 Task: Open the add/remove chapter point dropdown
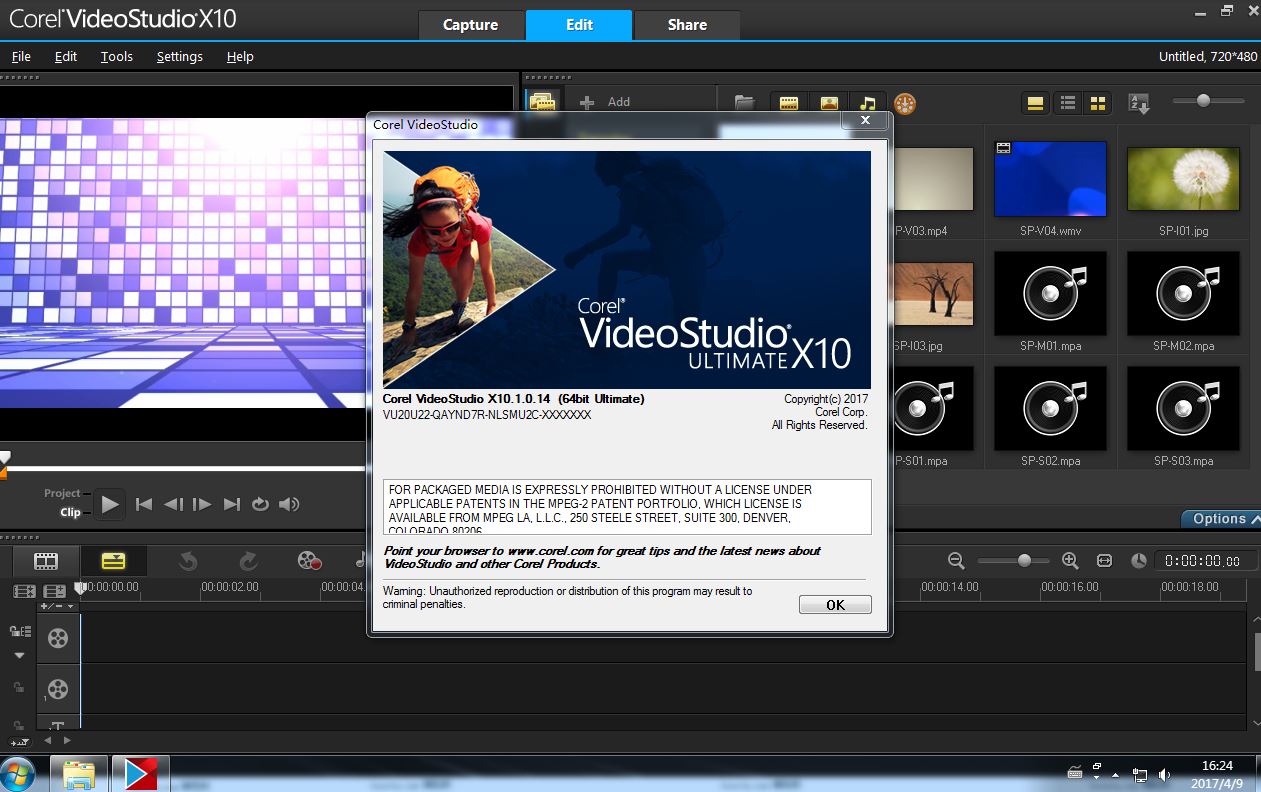tap(57, 606)
